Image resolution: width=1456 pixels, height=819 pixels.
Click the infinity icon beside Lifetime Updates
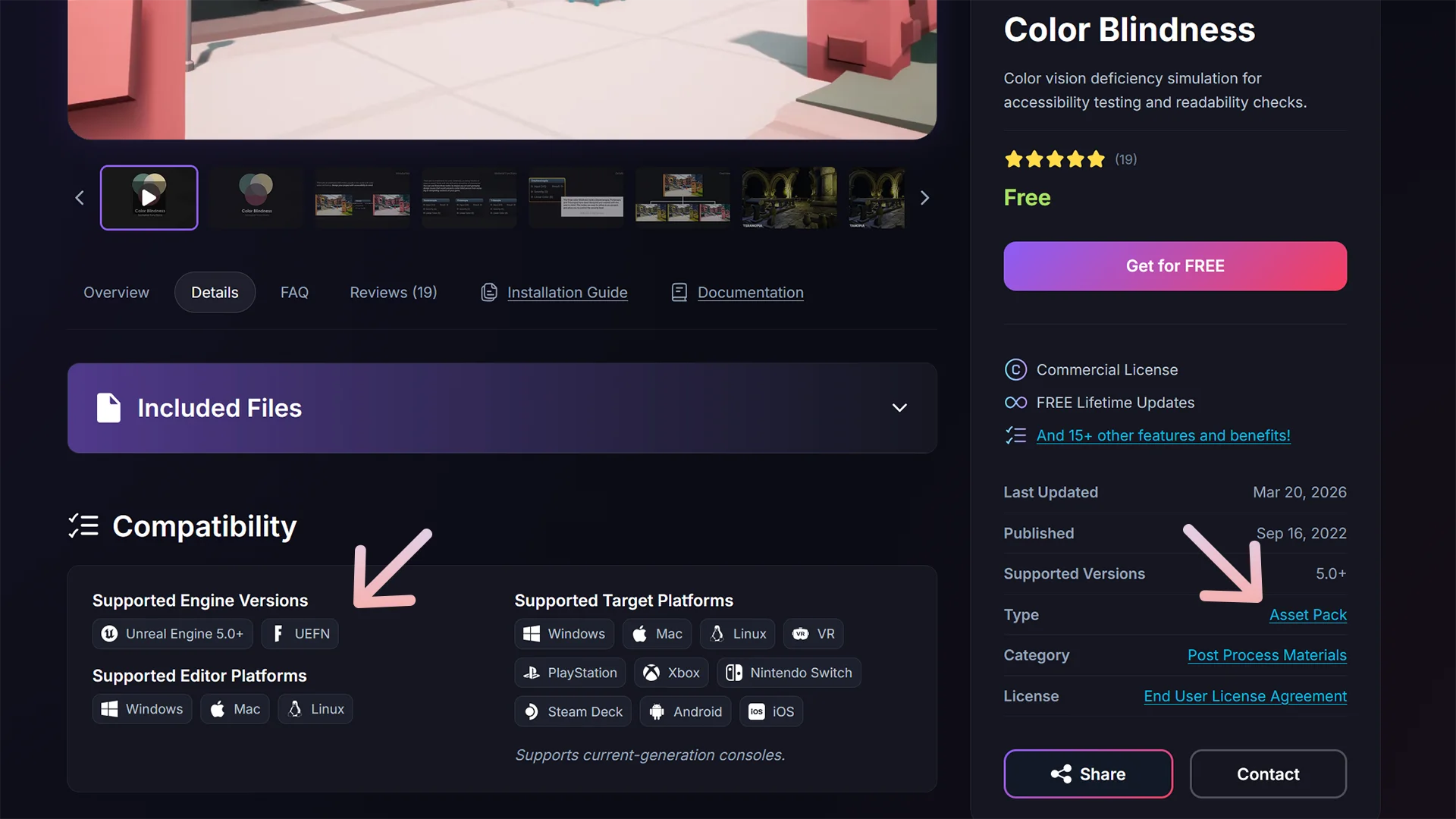pyautogui.click(x=1015, y=403)
